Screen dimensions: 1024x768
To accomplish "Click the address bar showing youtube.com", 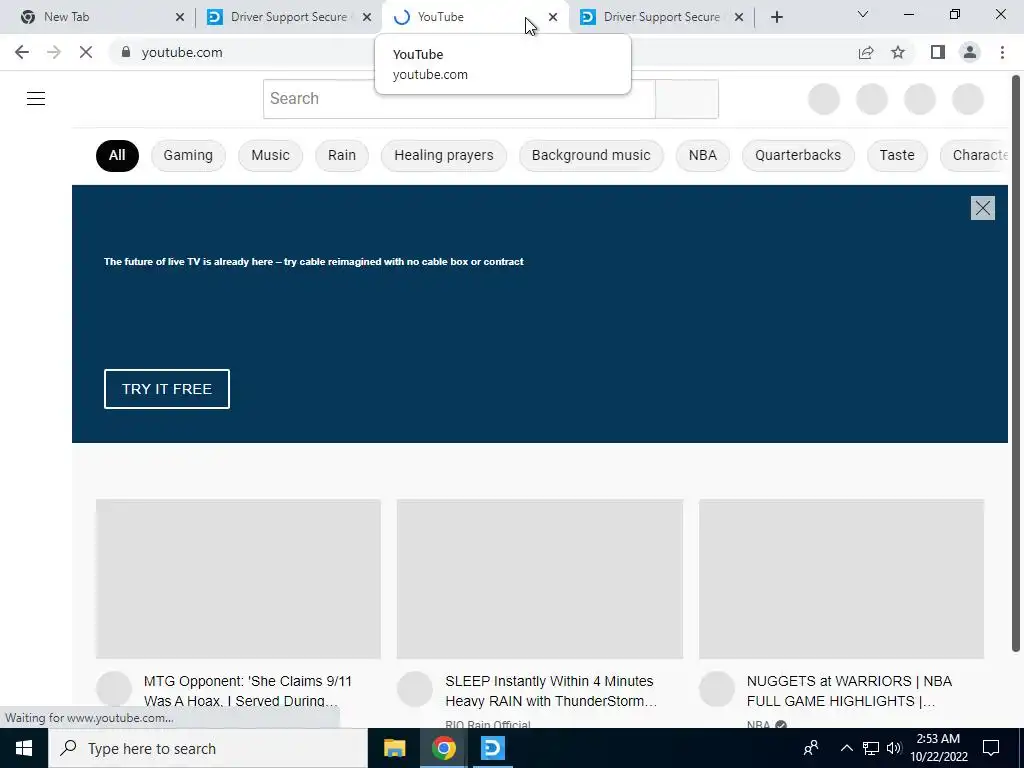I will coord(483,52).
